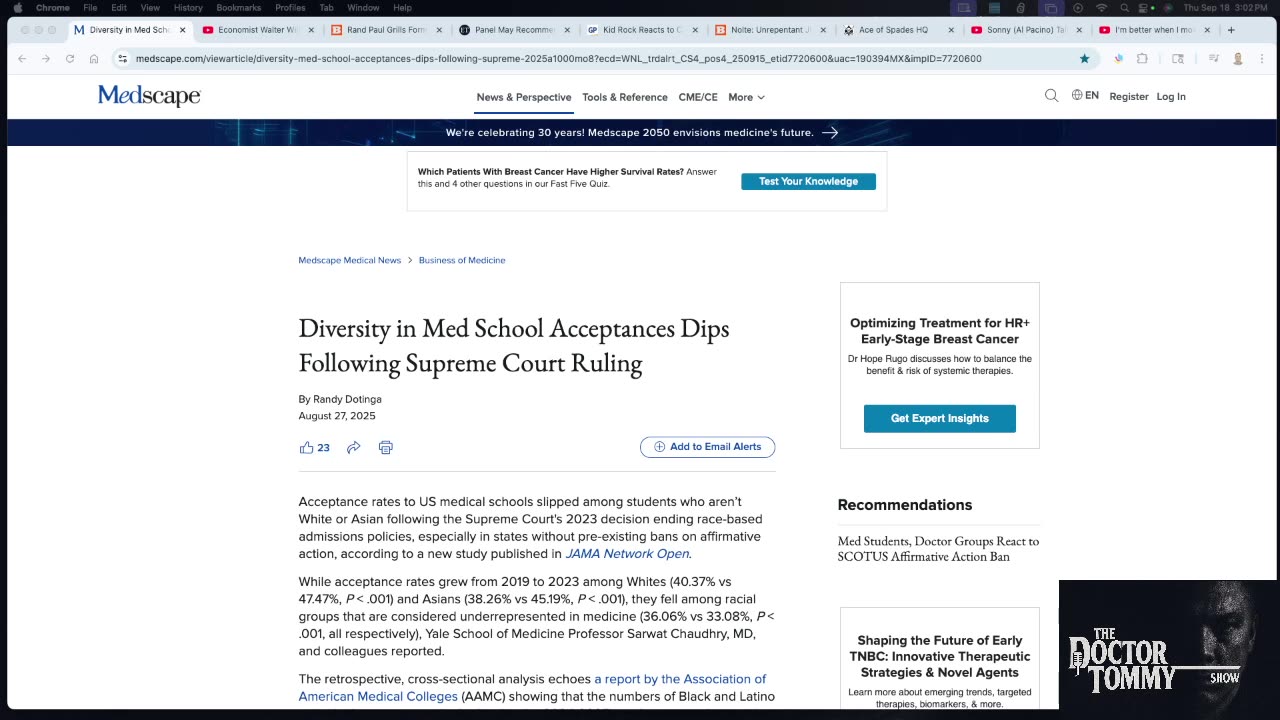Screen dimensions: 1280x720
Task: Open the More dropdown in Medscape nav
Action: pos(746,97)
